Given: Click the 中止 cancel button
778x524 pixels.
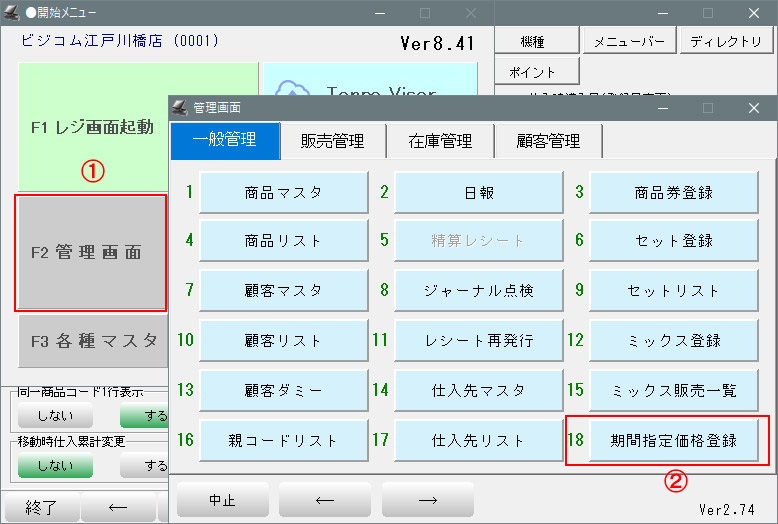Looking at the screenshot, I should [x=222, y=499].
